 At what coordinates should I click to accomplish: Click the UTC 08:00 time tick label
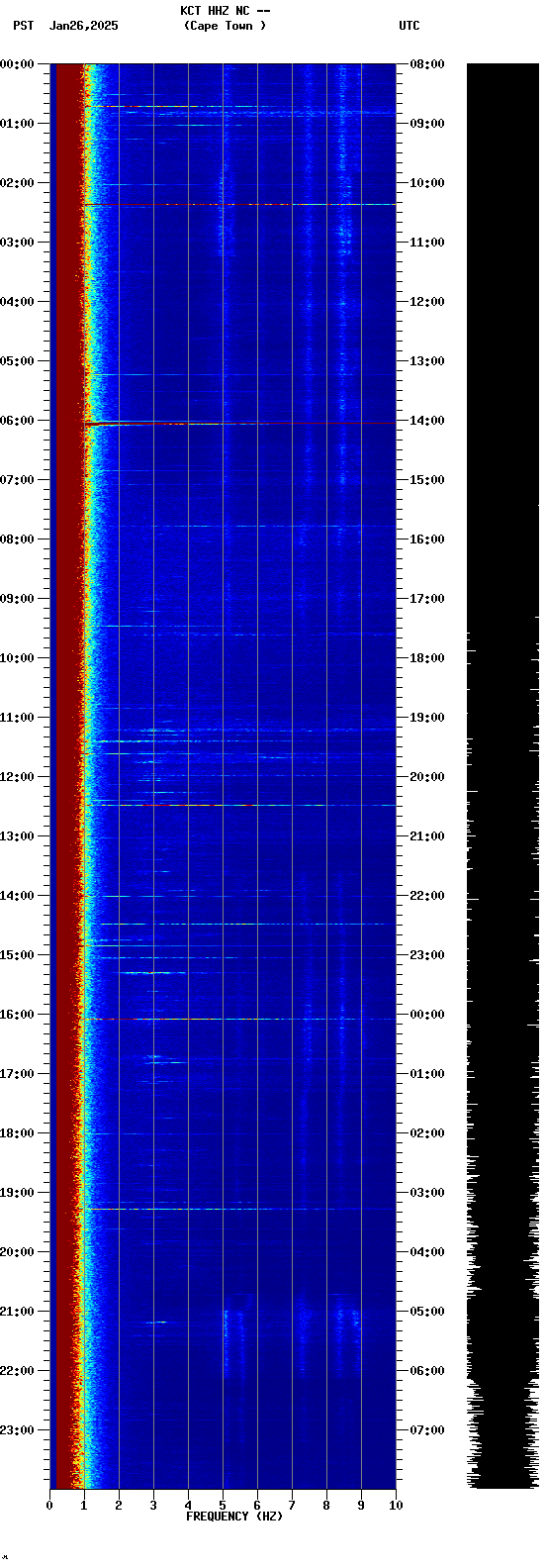[x=426, y=64]
